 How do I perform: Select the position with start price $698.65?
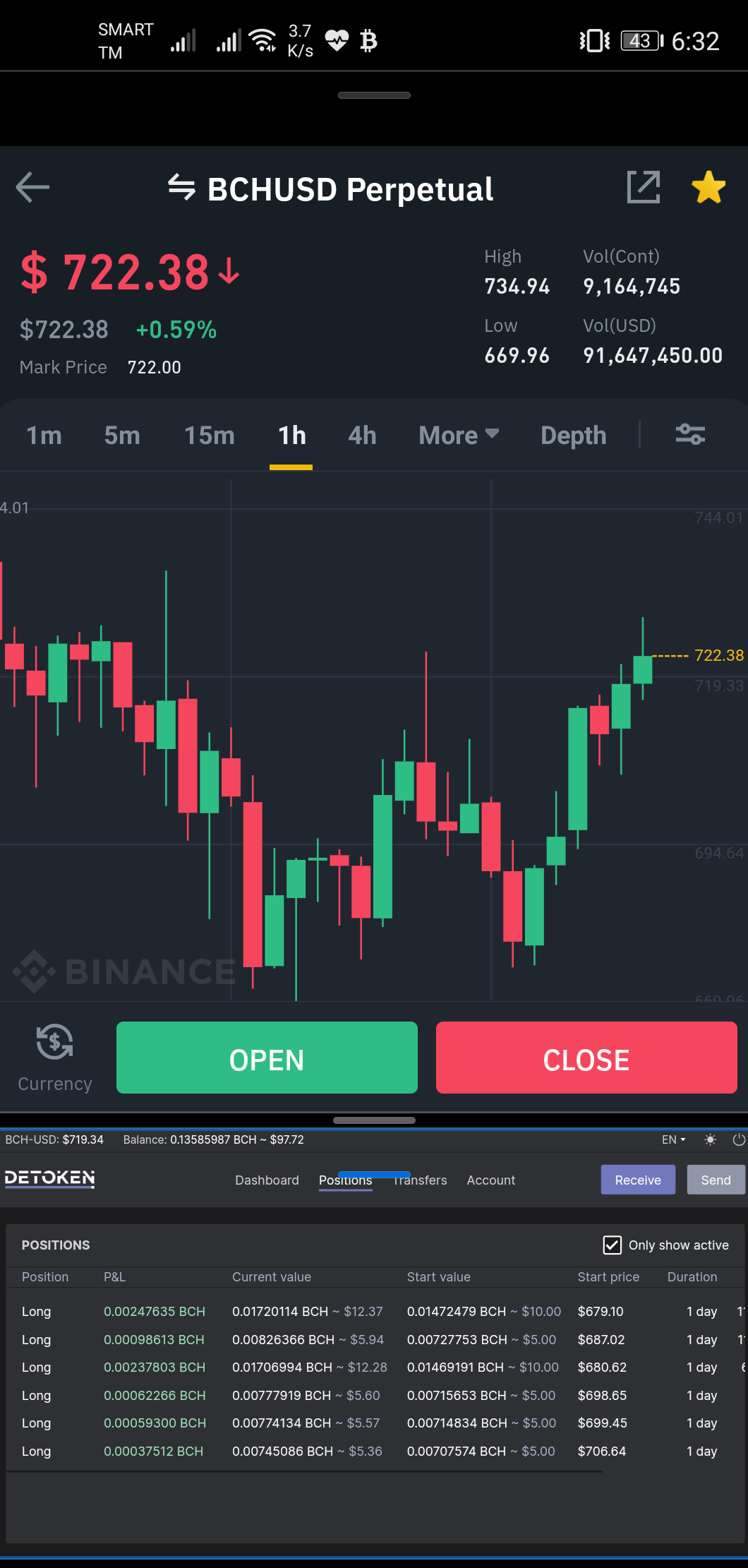(374, 1395)
